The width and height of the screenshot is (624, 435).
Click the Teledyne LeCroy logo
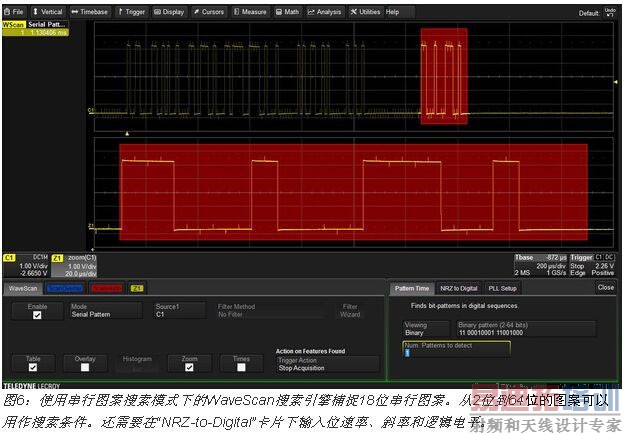click(31, 386)
